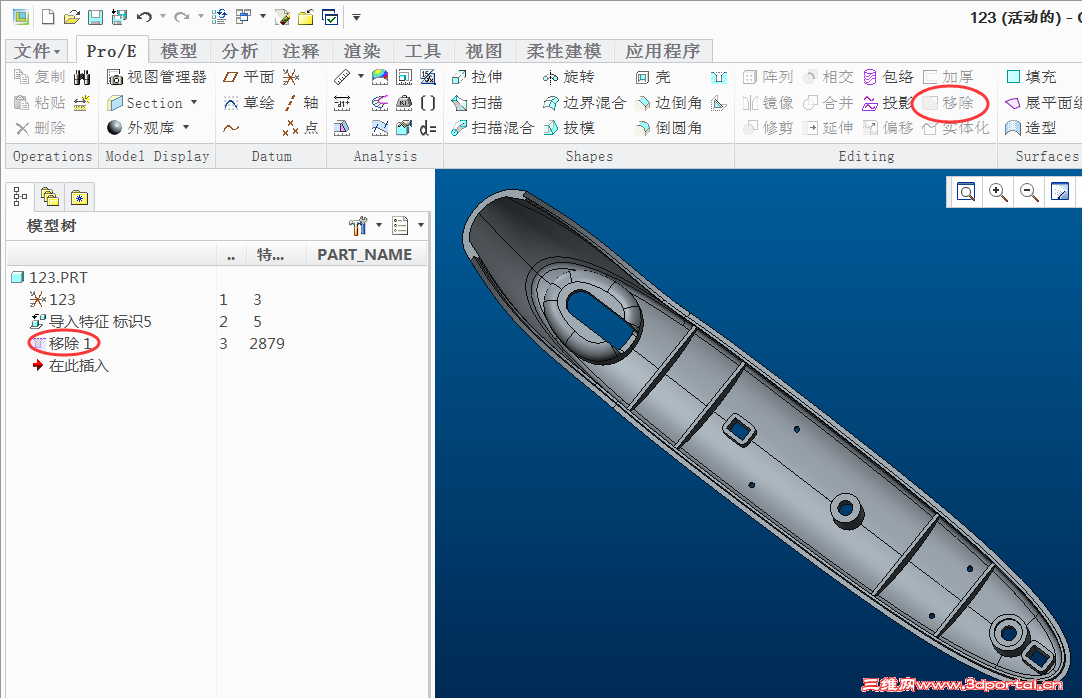Viewport: 1082px width, 698px height.
Task: Open quick access toolbar customize arrow
Action: point(357,17)
